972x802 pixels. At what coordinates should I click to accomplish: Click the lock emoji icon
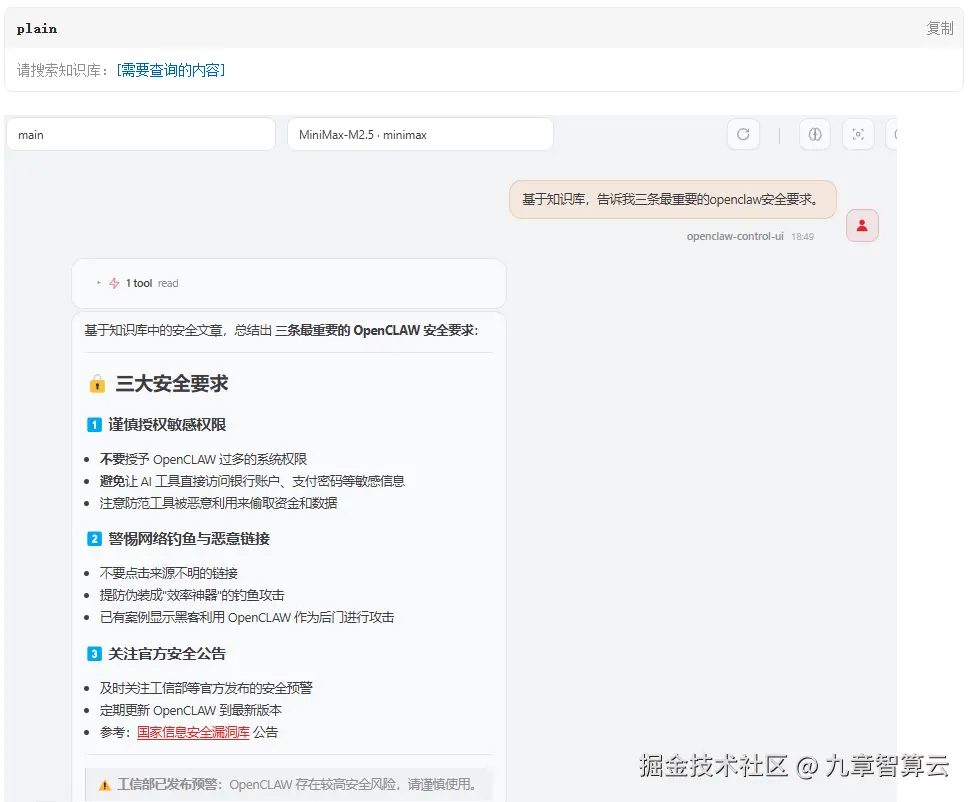pyautogui.click(x=97, y=384)
